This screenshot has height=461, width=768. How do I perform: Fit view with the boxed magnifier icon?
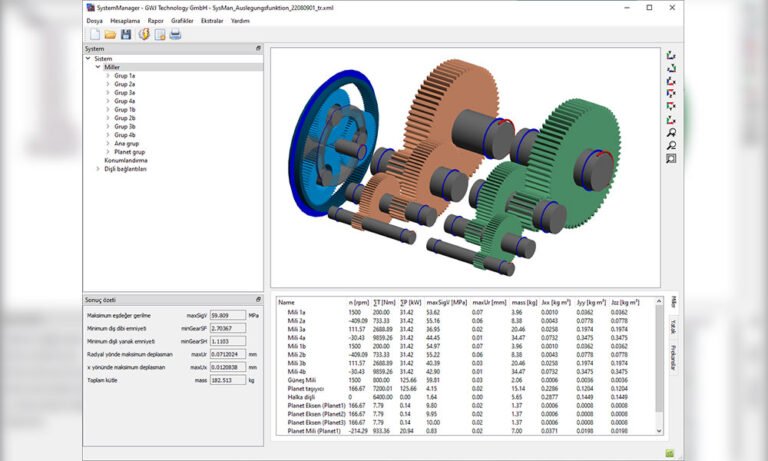click(x=671, y=159)
